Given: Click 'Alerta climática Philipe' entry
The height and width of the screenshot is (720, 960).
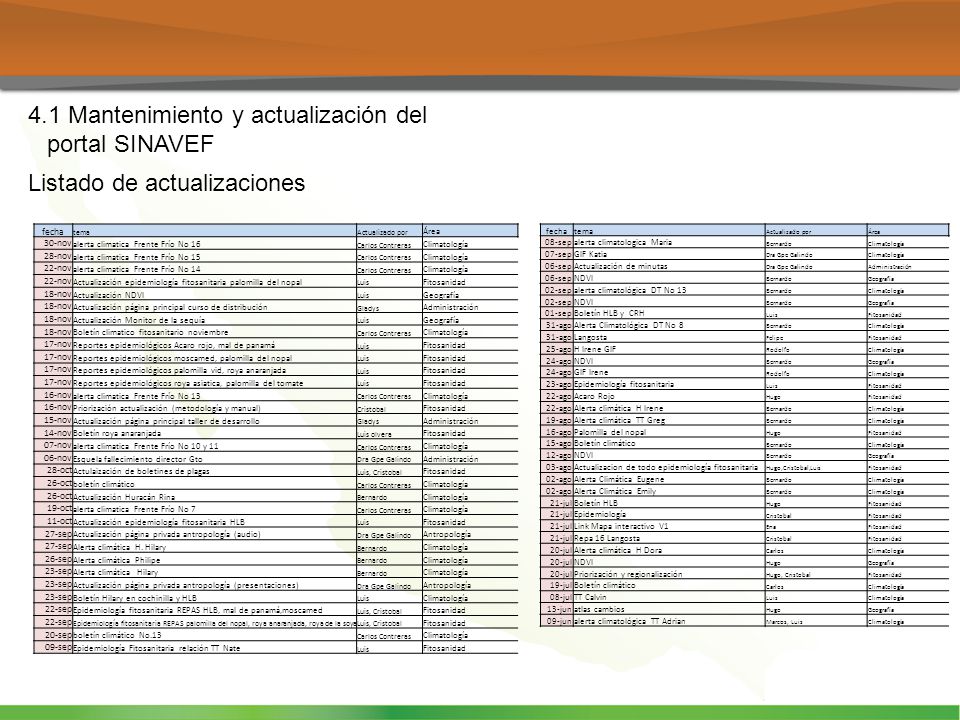Looking at the screenshot, I should pos(116,560).
